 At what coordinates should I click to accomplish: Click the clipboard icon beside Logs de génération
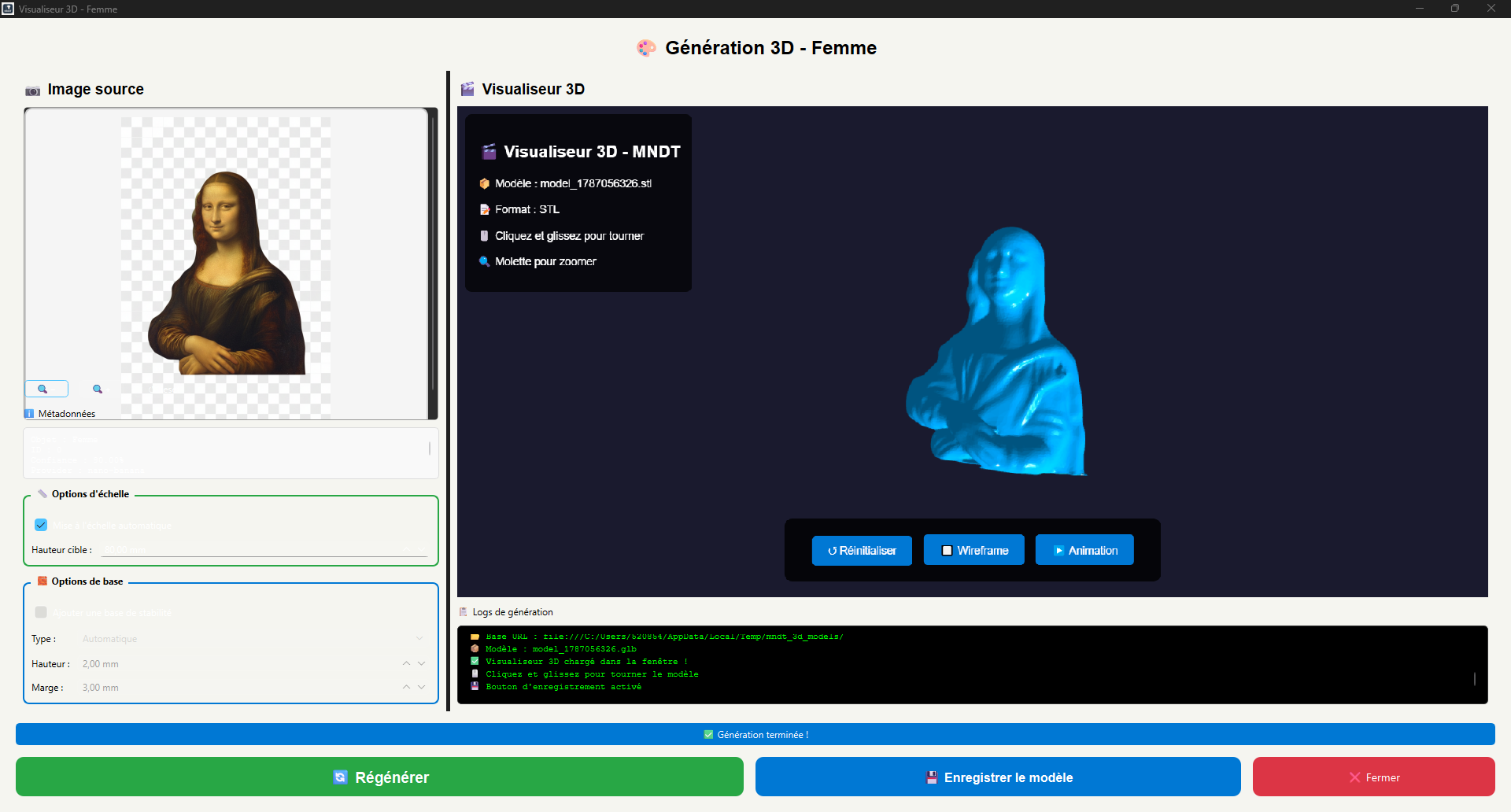[x=463, y=612]
